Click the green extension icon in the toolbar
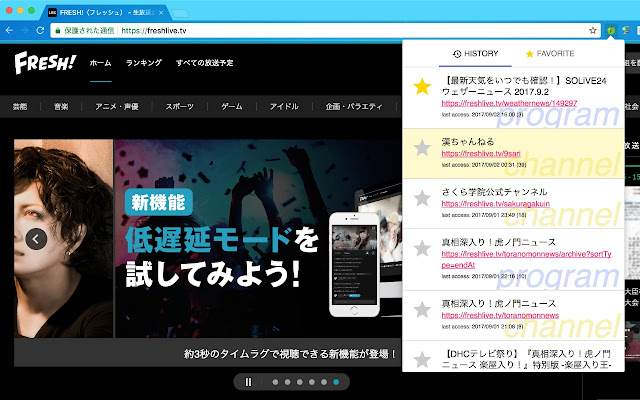The width and height of the screenshot is (640, 400). pyautogui.click(x=610, y=31)
